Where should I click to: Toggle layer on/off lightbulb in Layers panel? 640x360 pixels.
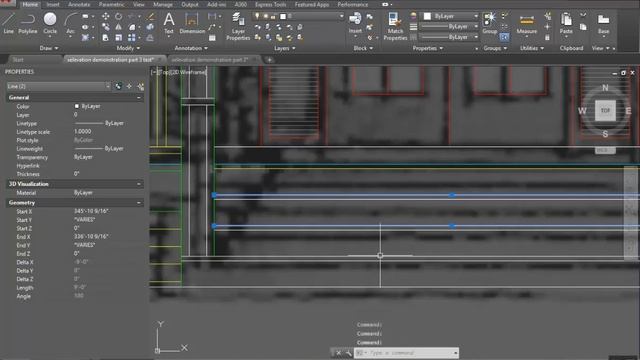pos(257,16)
